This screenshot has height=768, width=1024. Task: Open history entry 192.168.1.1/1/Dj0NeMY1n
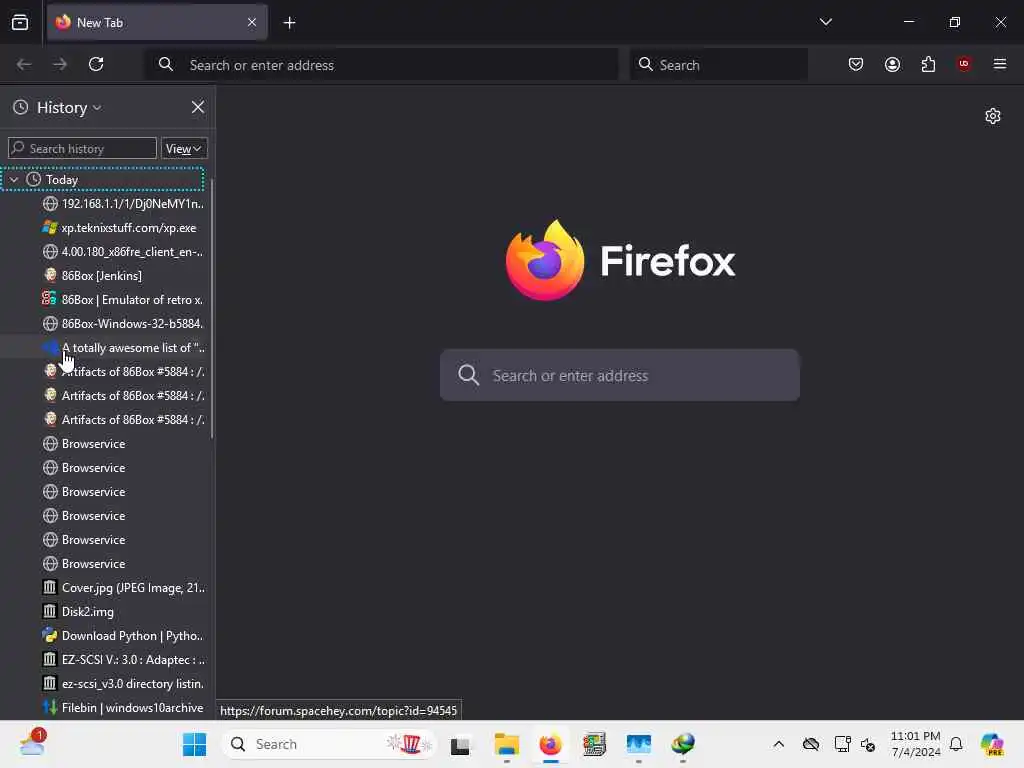(123, 204)
